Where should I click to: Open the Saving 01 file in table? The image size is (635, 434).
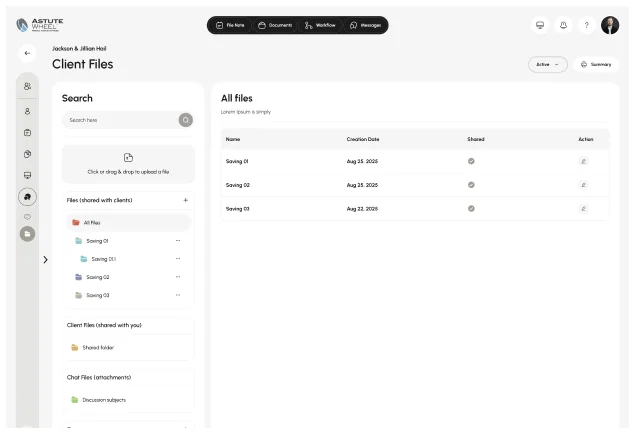pos(237,162)
